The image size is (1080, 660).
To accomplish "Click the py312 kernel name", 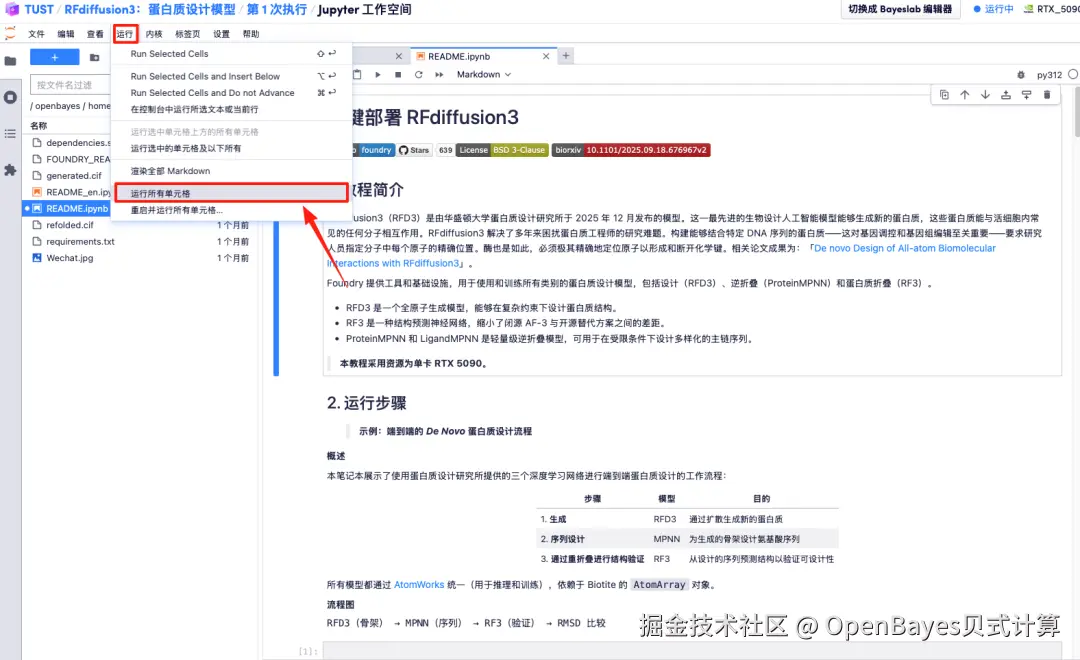I will pos(1049,75).
